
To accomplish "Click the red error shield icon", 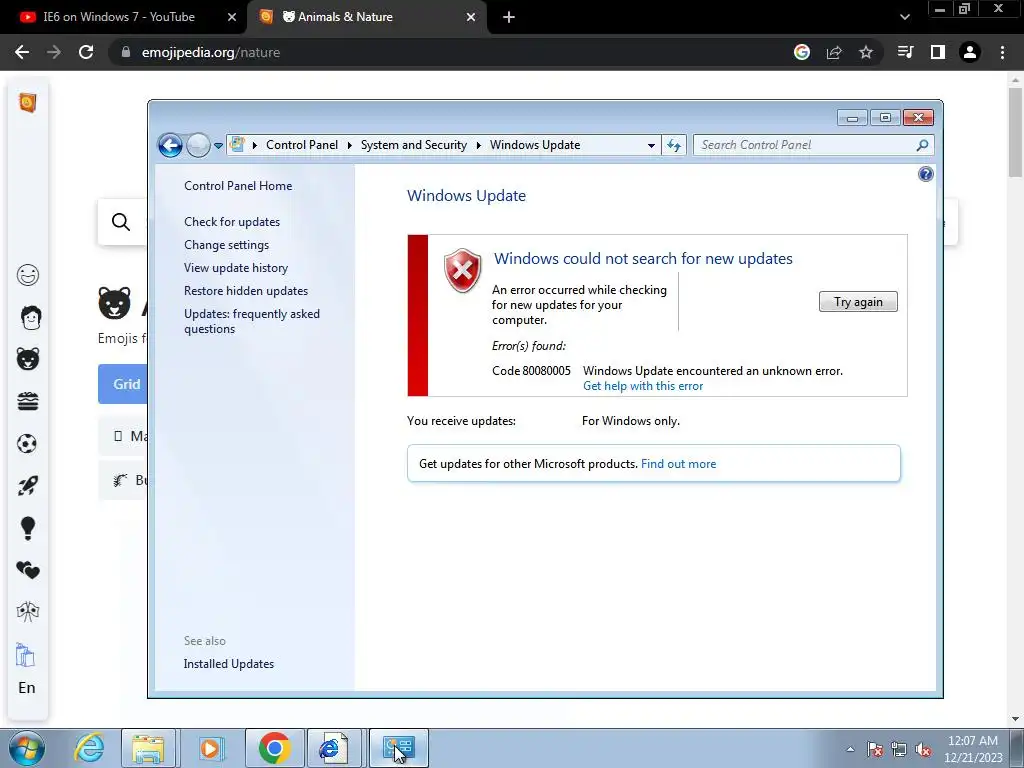I will (462, 270).
